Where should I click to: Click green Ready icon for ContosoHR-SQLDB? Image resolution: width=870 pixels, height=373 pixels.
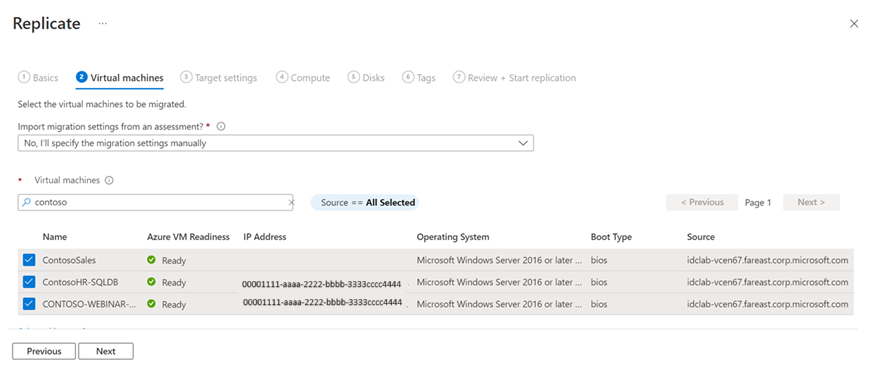pos(151,282)
